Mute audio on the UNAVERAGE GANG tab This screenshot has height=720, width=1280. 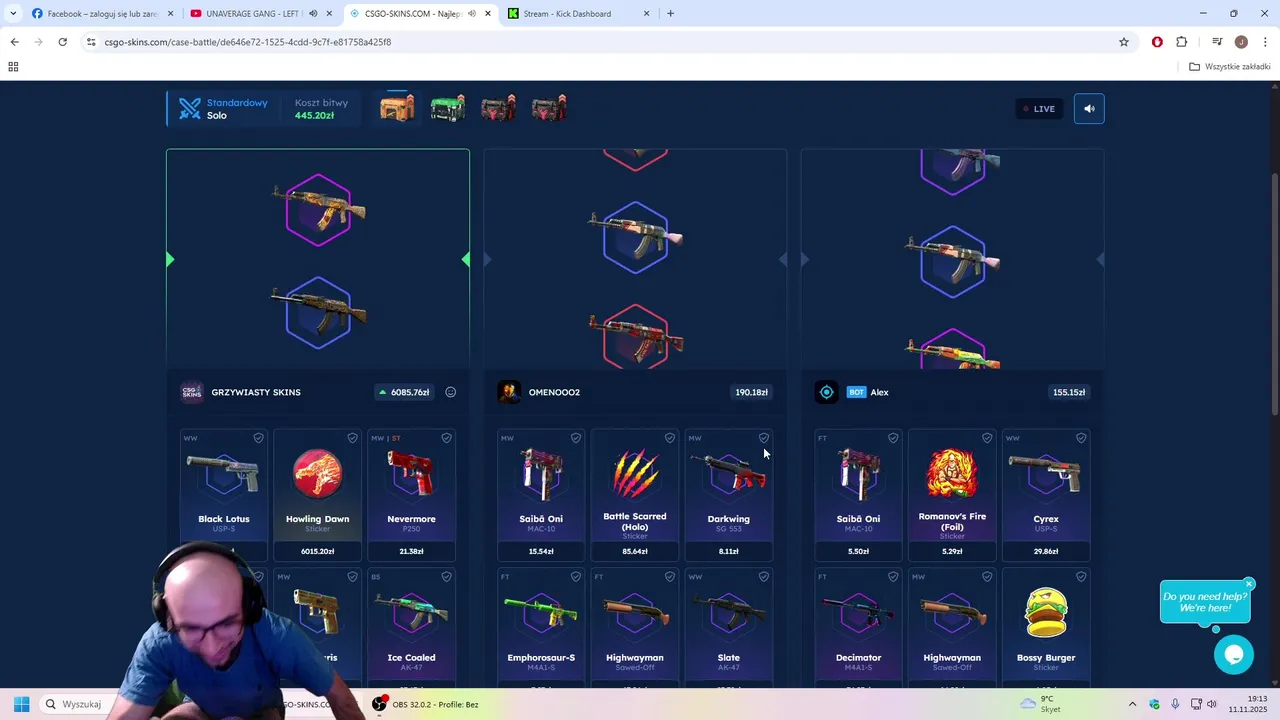coord(313,14)
